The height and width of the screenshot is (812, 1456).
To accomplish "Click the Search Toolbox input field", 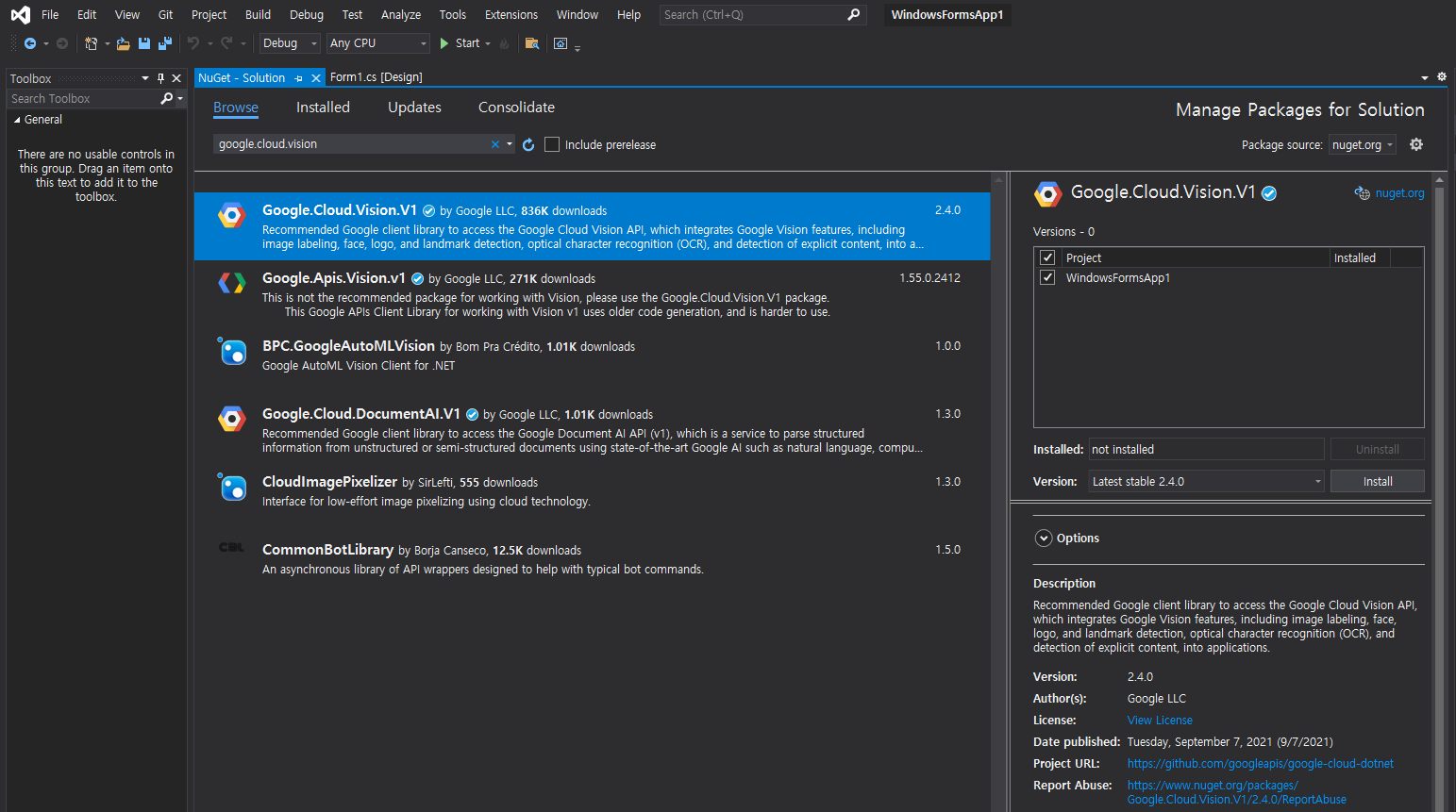I will point(83,98).
